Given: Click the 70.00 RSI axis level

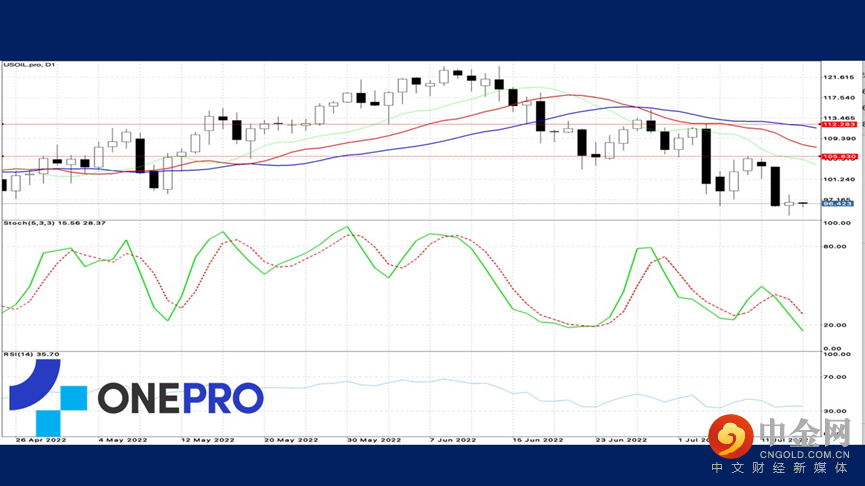Looking at the screenshot, I should [x=835, y=377].
